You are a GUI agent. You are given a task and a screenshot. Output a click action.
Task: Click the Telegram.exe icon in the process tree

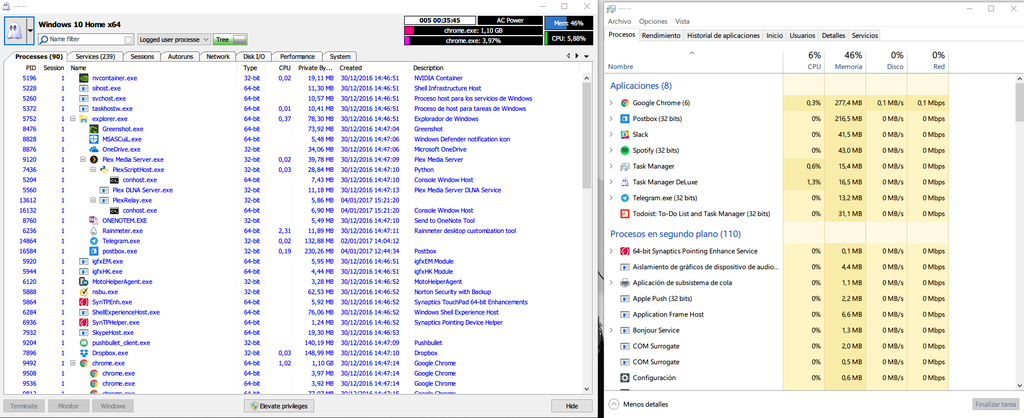[x=94, y=241]
